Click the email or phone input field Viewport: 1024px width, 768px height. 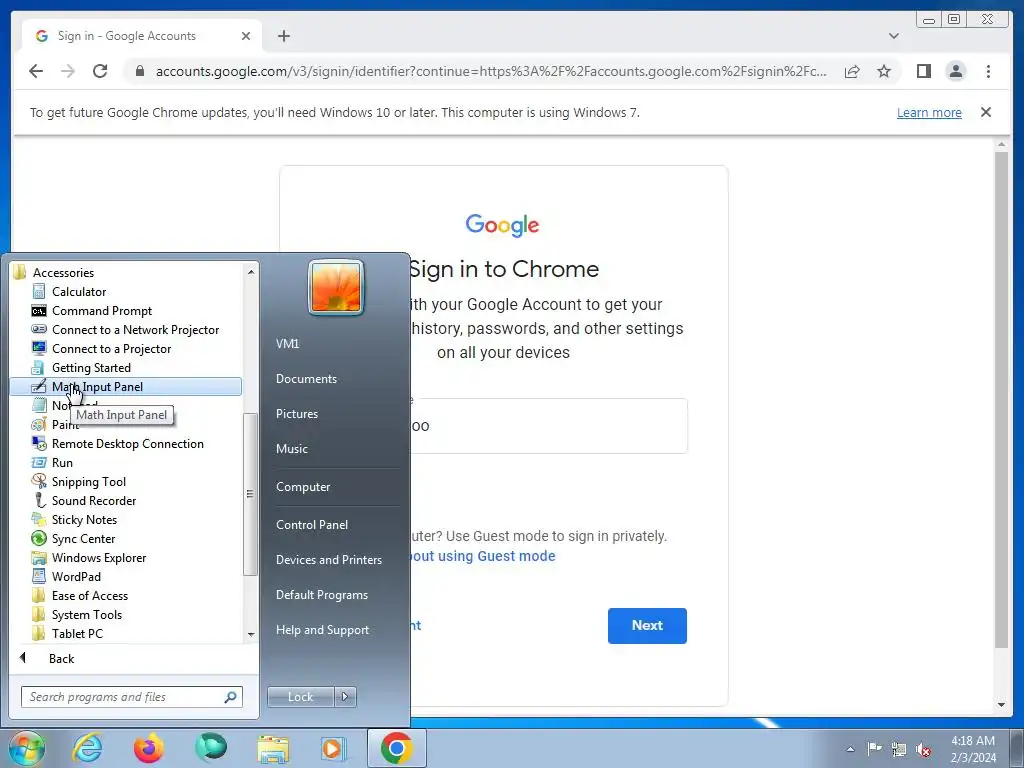[x=549, y=426]
